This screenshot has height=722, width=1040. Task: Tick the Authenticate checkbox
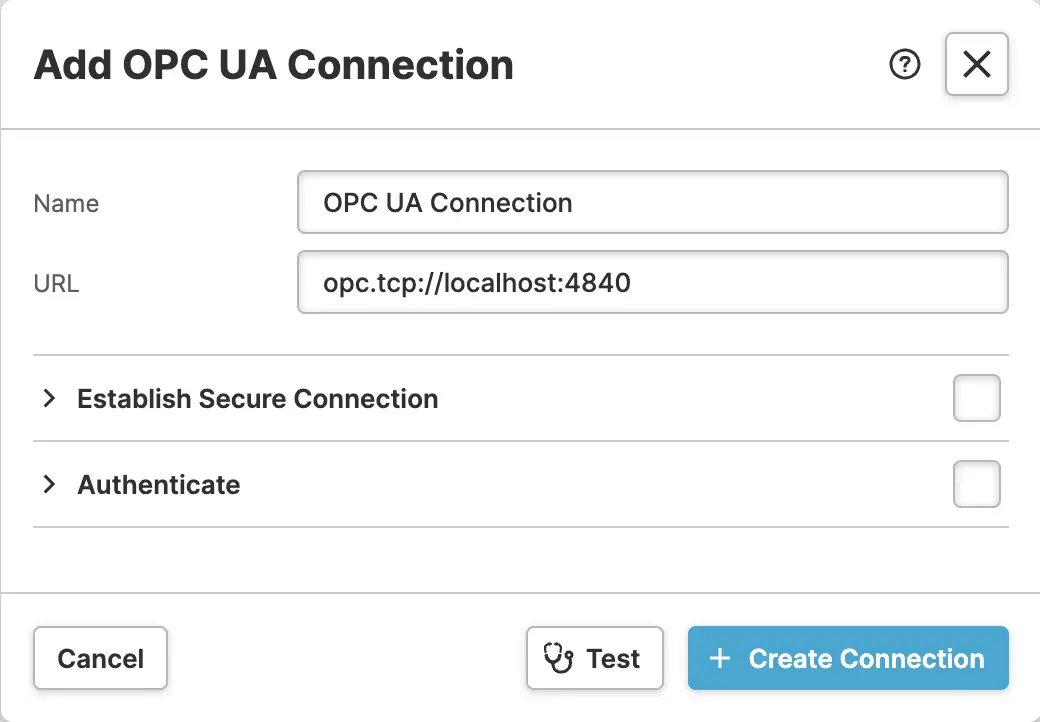coord(976,485)
